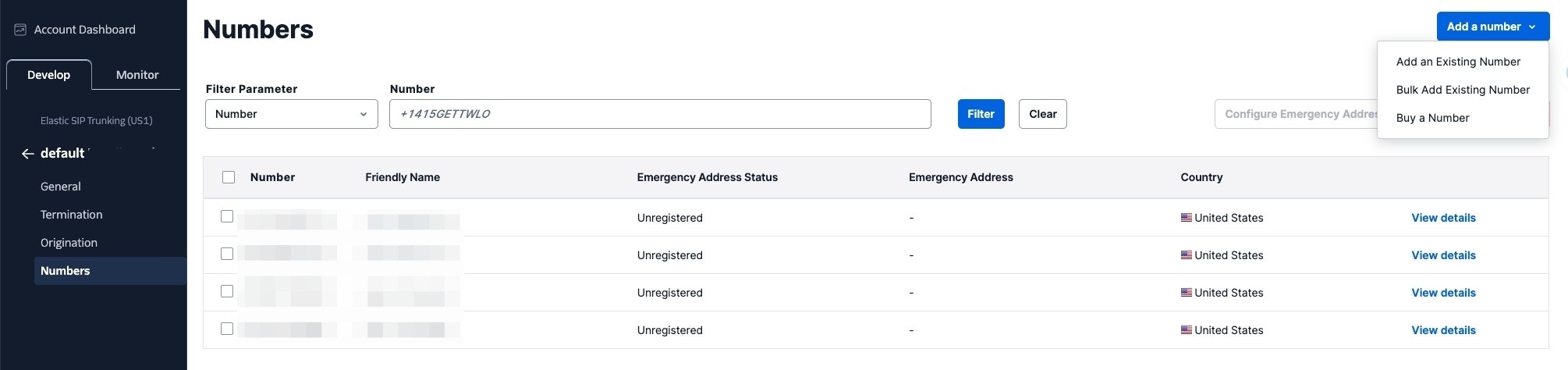
Task: Select the Develop tab
Action: [48, 75]
